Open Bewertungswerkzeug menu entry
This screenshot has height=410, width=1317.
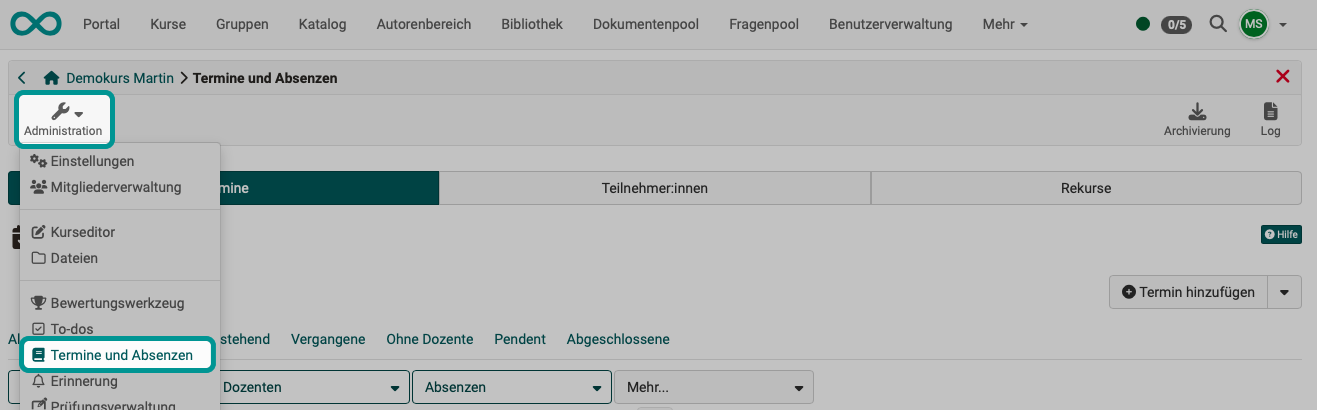(119, 303)
